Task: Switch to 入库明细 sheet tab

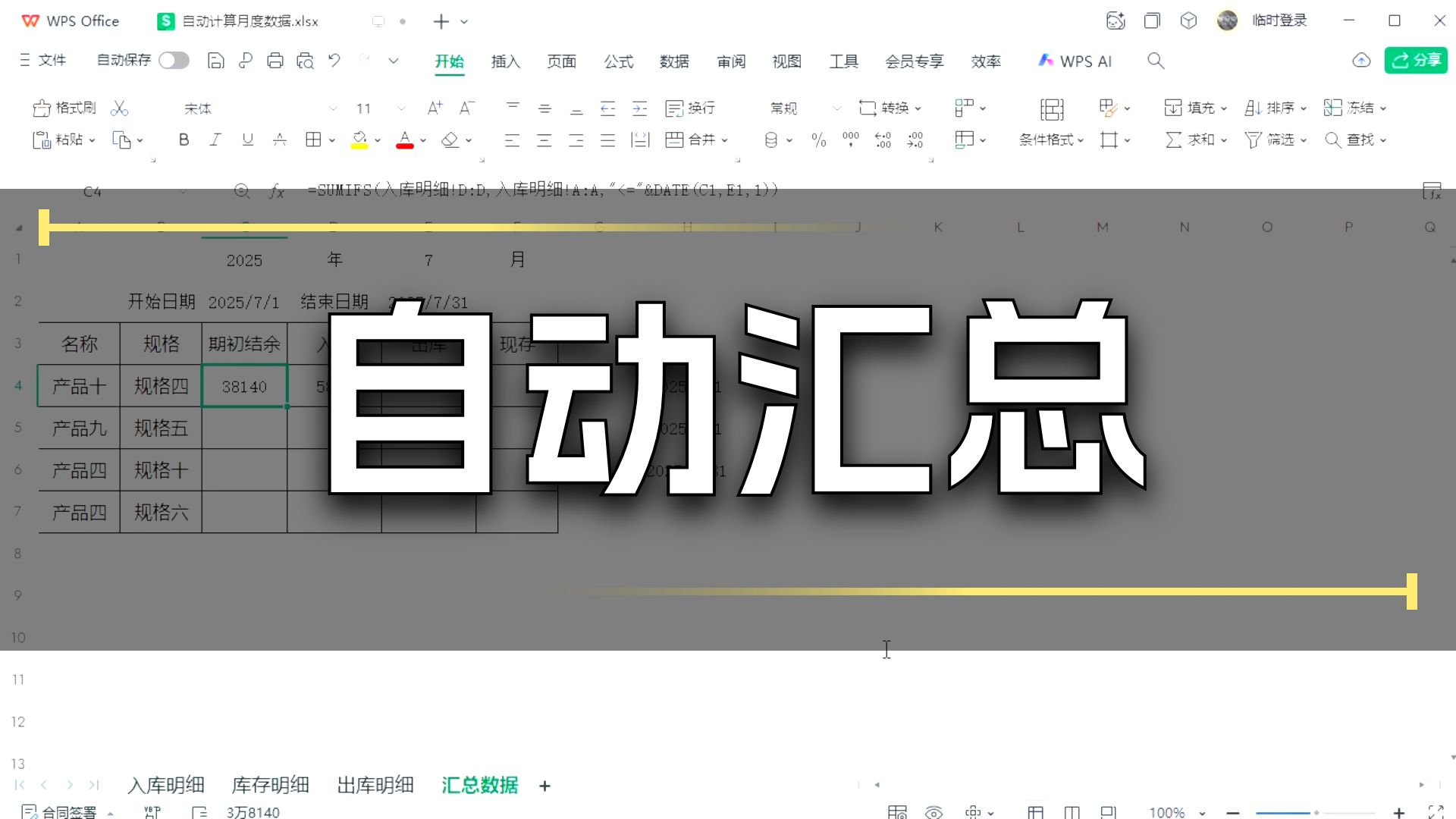Action: pos(166,786)
